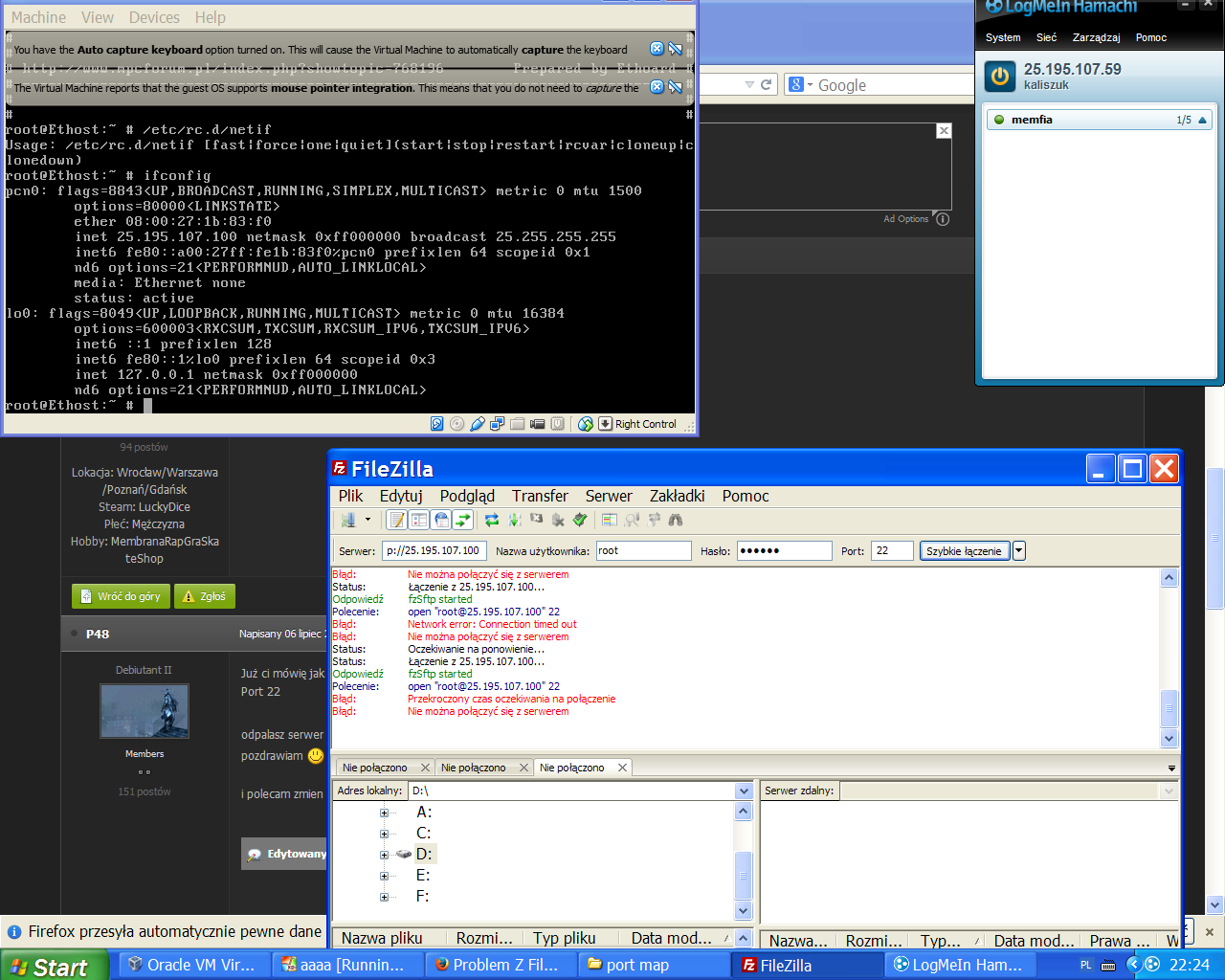The width and height of the screenshot is (1225, 980).
Task: Open Podgląd menu in FileZilla
Action: [467, 496]
